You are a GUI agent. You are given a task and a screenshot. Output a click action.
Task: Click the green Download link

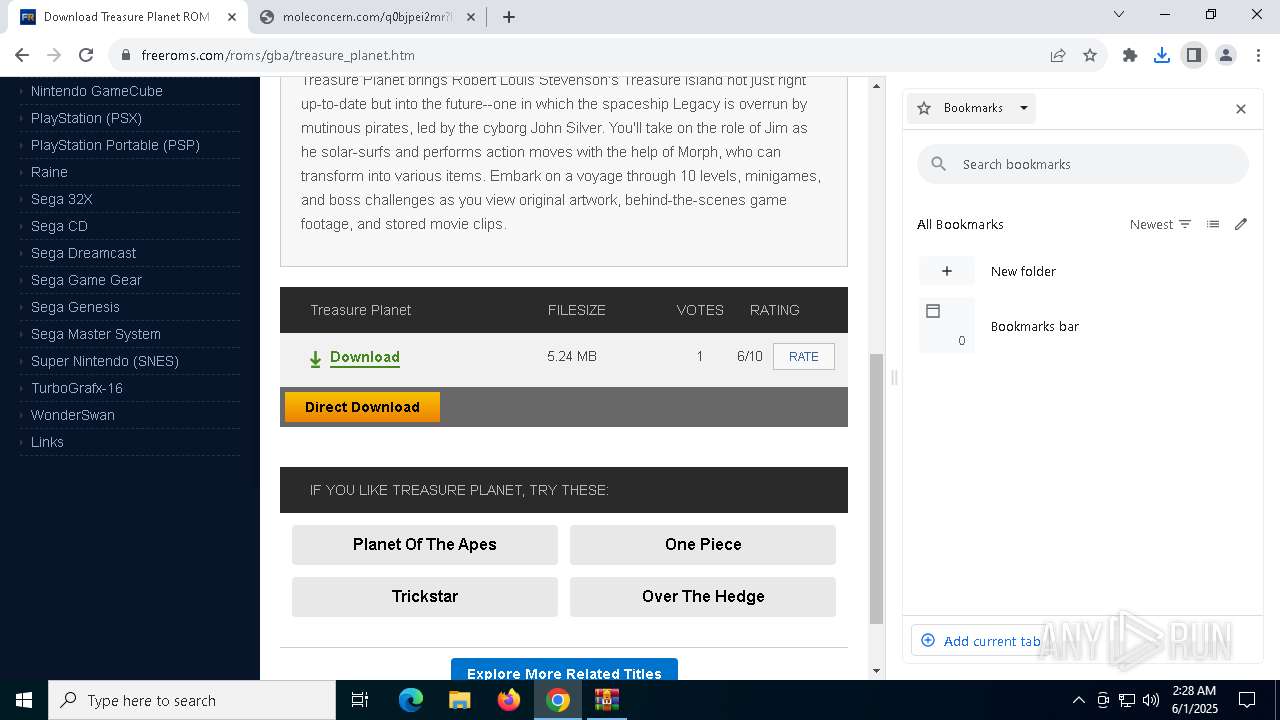click(x=364, y=357)
